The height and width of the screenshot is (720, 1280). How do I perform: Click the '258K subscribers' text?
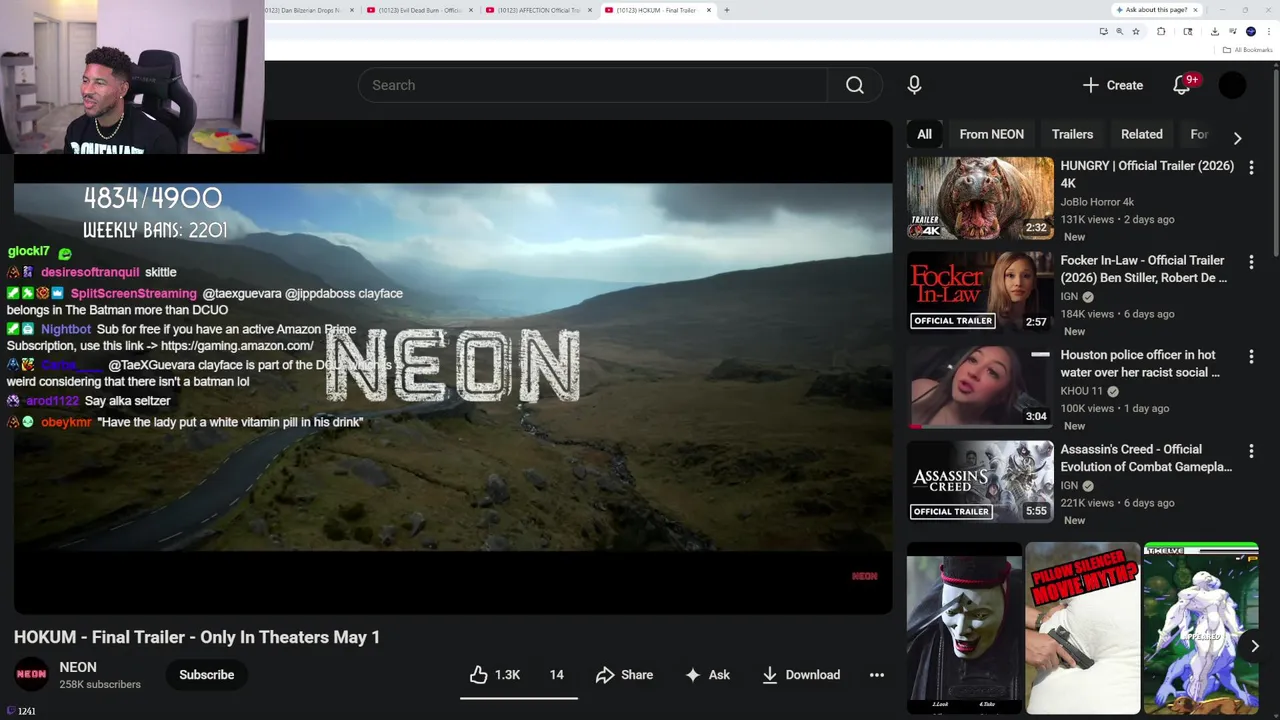pos(100,684)
